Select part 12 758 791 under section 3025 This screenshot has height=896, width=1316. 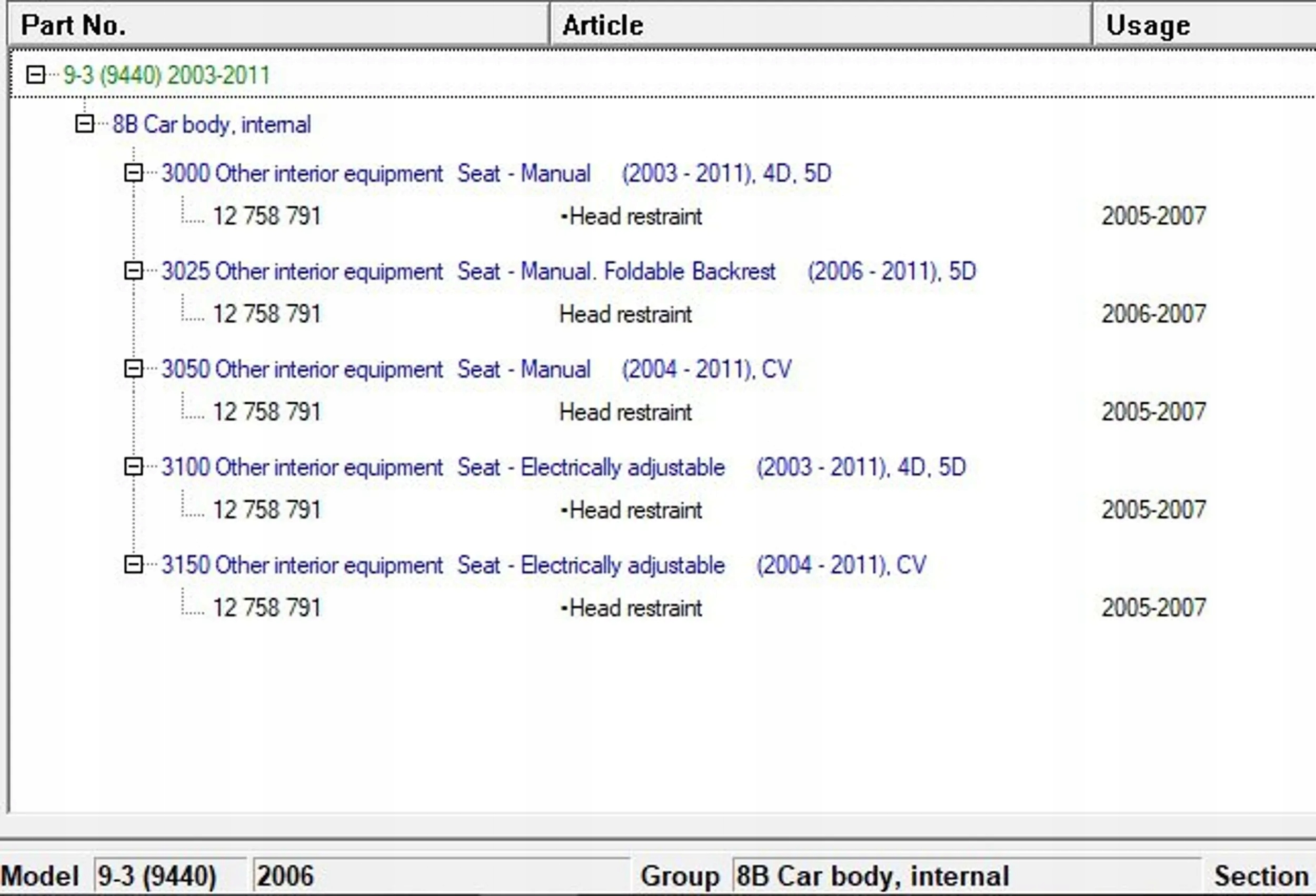267,314
